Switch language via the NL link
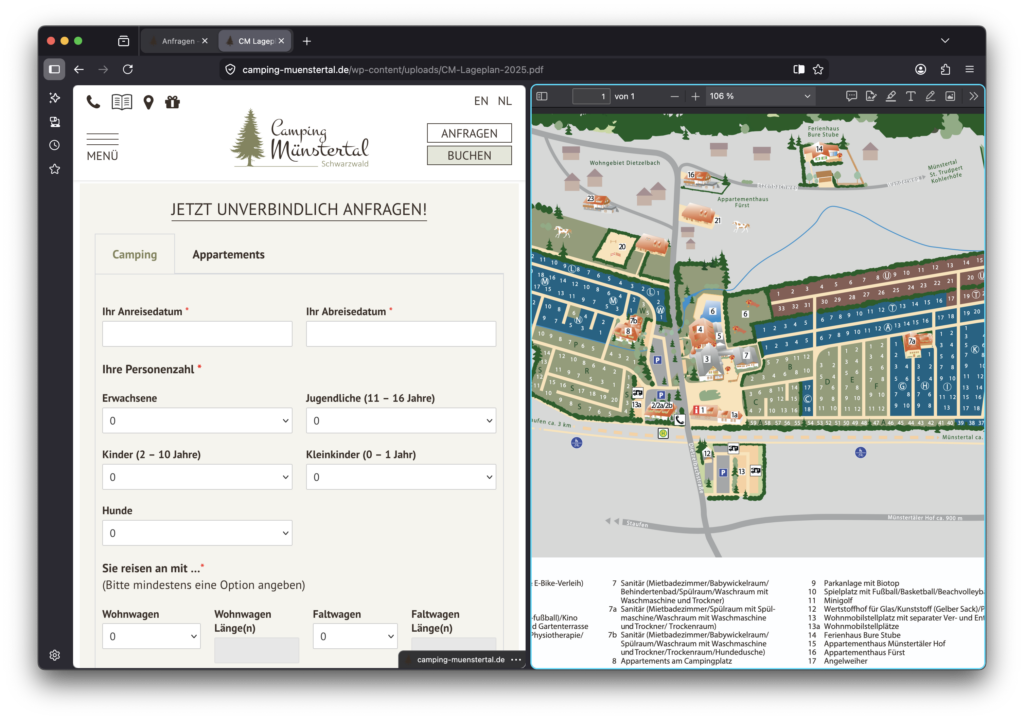Image resolution: width=1024 pixels, height=720 pixels. pos(504,101)
